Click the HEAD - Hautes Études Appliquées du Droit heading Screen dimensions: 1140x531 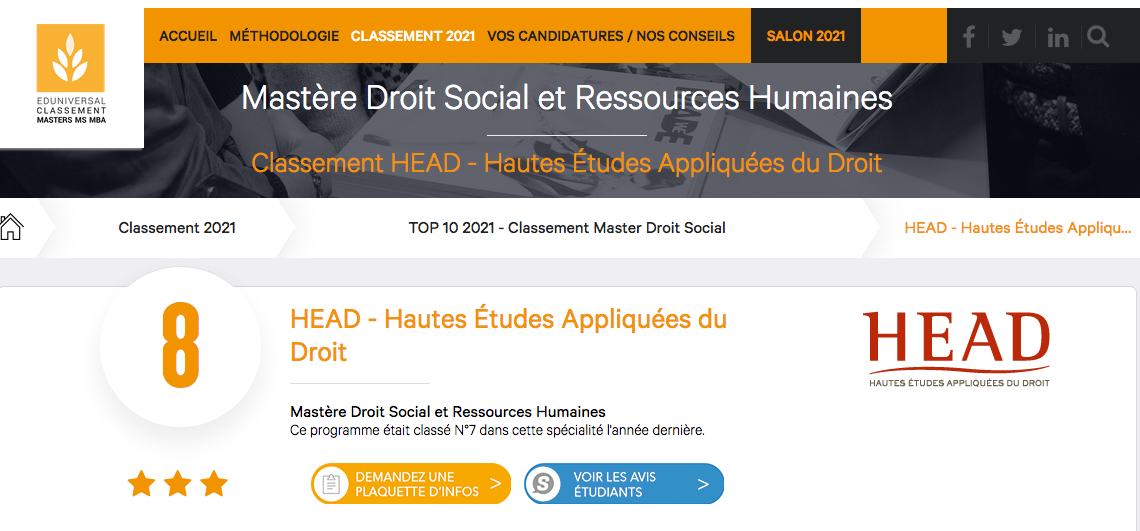[x=508, y=335]
